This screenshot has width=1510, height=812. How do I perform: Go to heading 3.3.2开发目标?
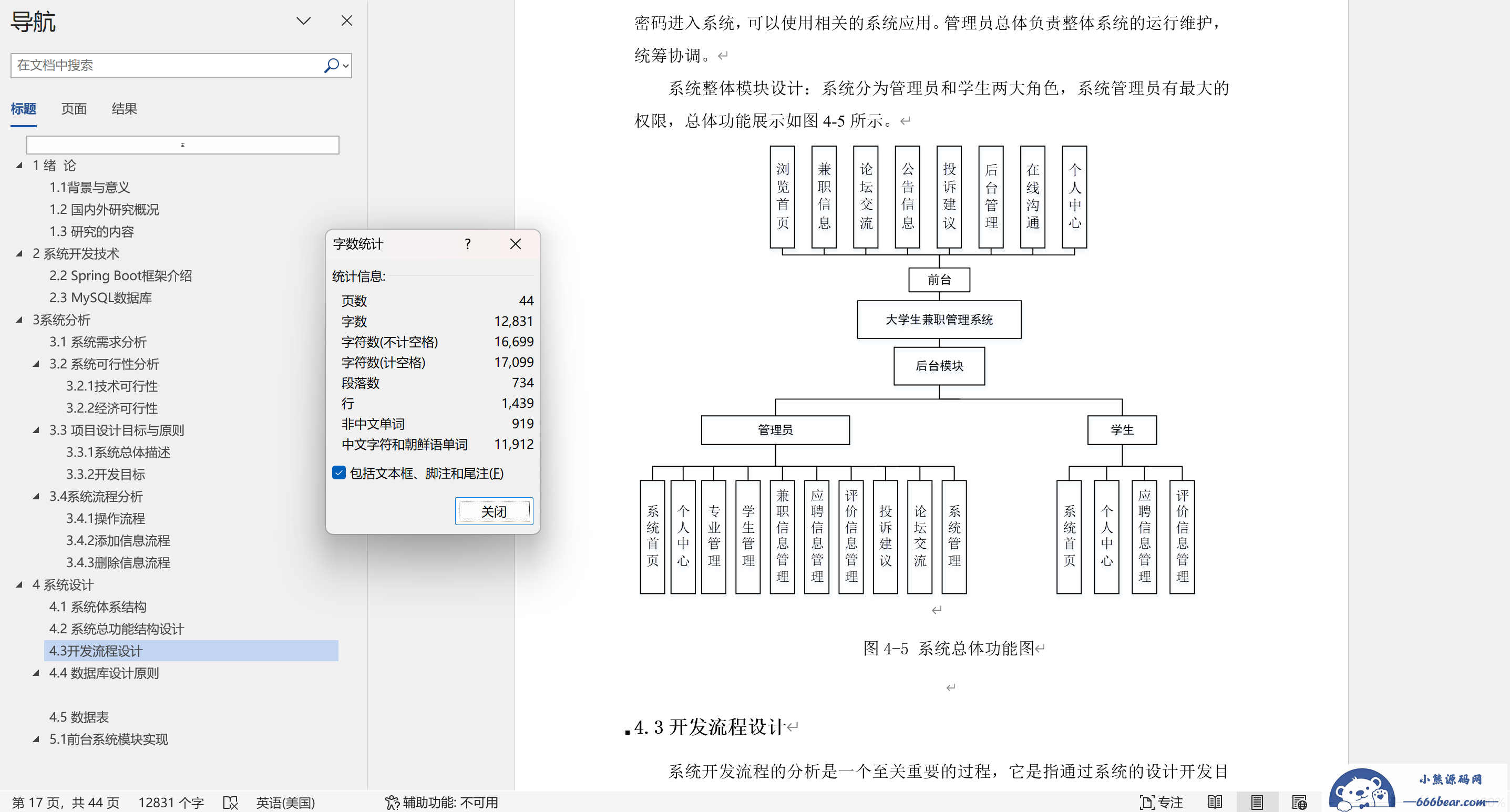(x=106, y=474)
